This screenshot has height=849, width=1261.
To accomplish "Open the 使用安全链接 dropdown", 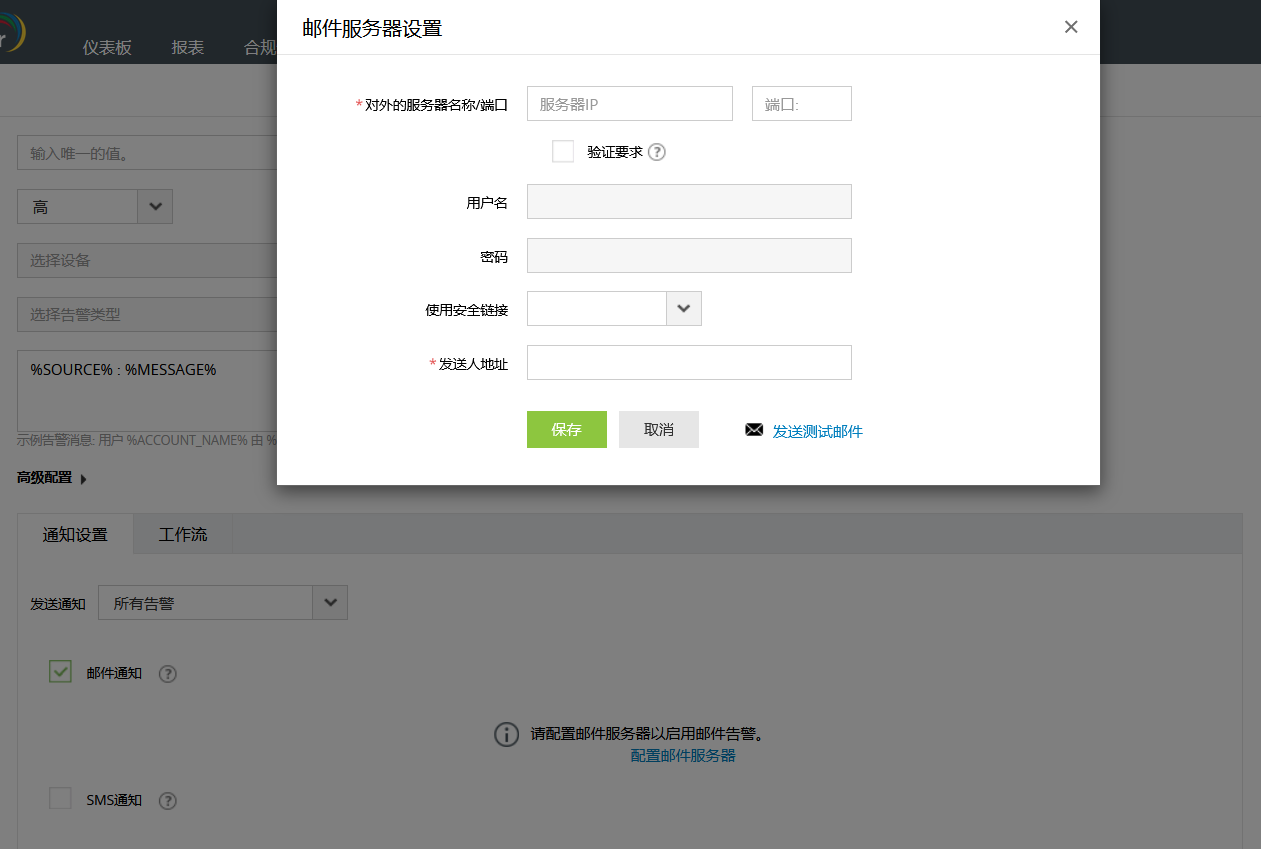I will (x=683, y=308).
